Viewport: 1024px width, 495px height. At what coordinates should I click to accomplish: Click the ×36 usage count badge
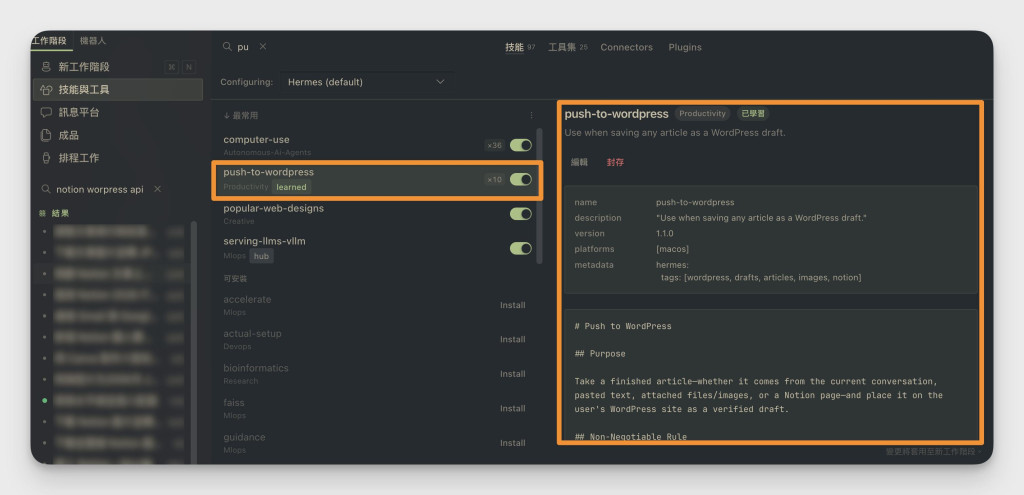[494, 145]
